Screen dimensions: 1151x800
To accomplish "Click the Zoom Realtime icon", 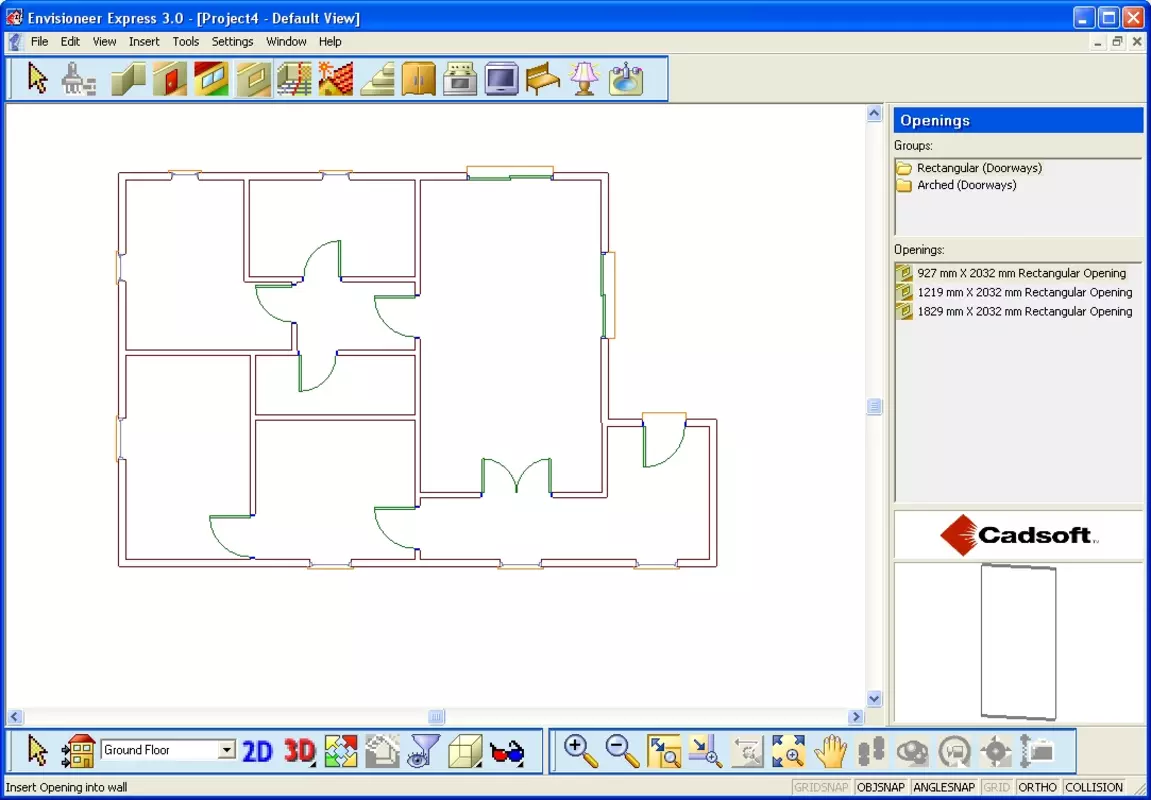I will click(x=706, y=751).
